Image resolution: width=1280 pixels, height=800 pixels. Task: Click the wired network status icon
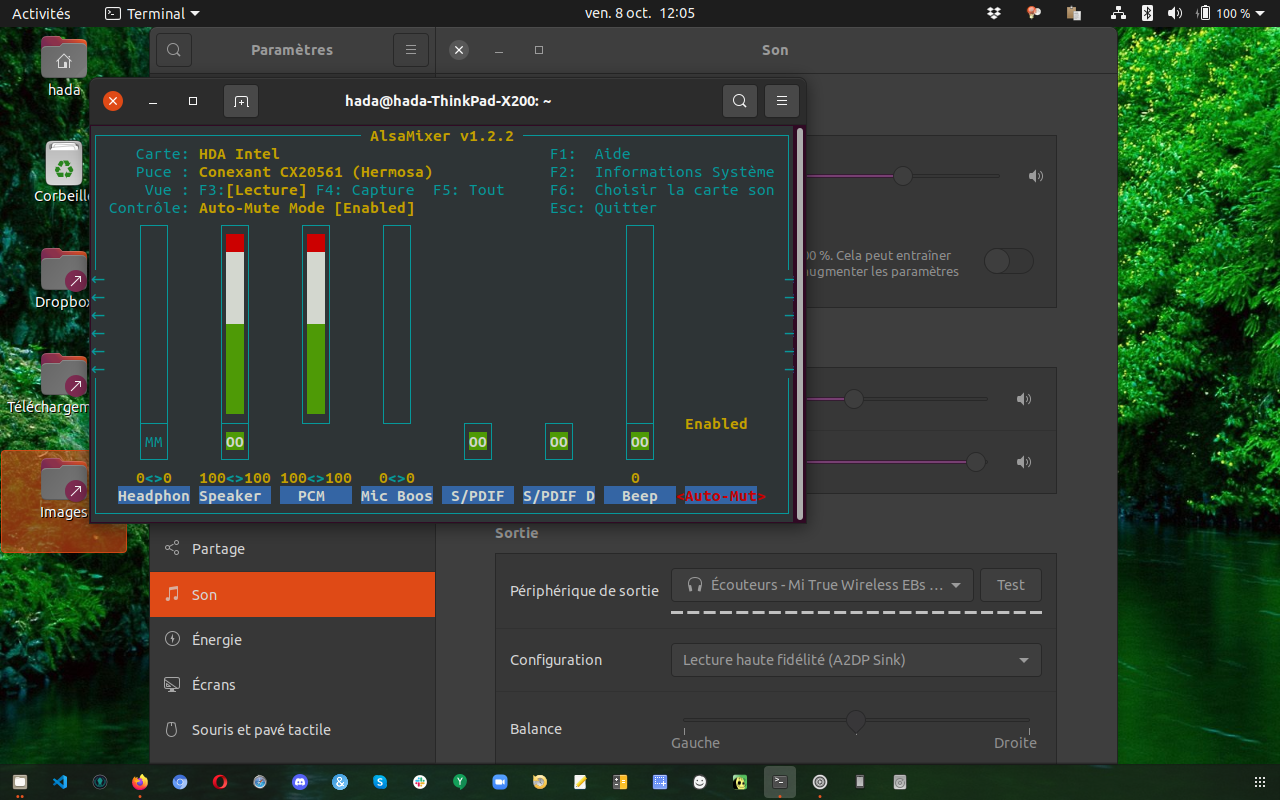(1118, 13)
